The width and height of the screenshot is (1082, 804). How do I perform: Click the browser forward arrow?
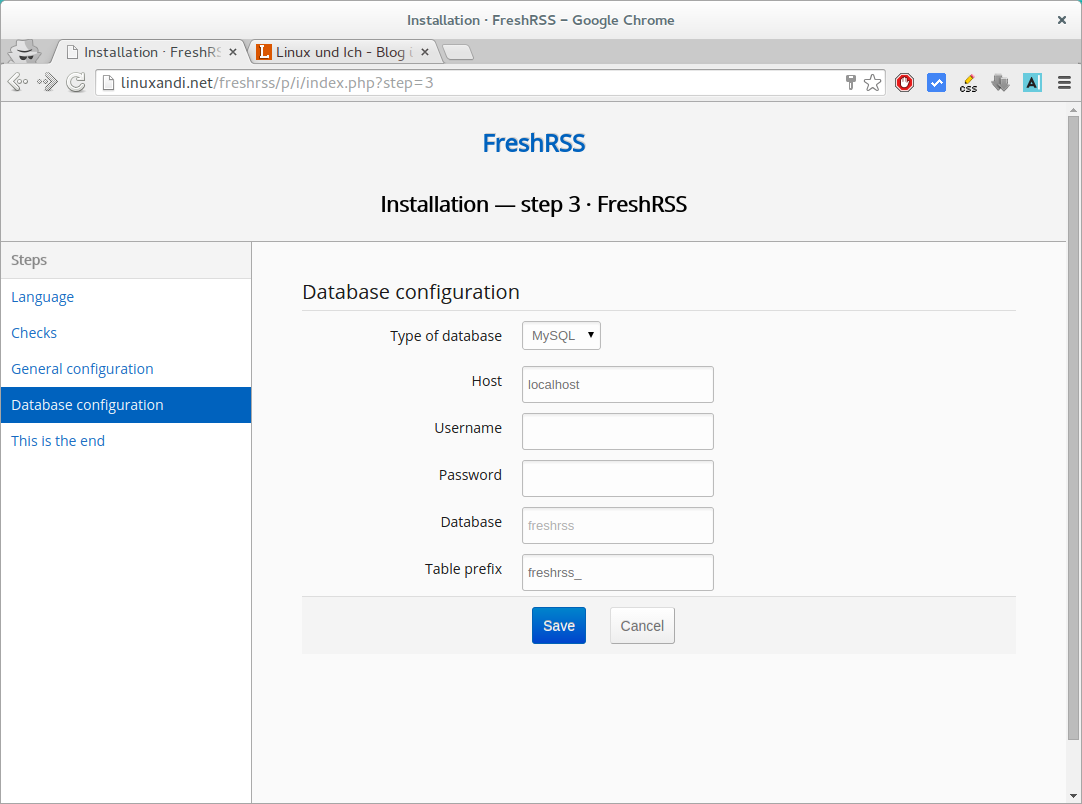47,83
